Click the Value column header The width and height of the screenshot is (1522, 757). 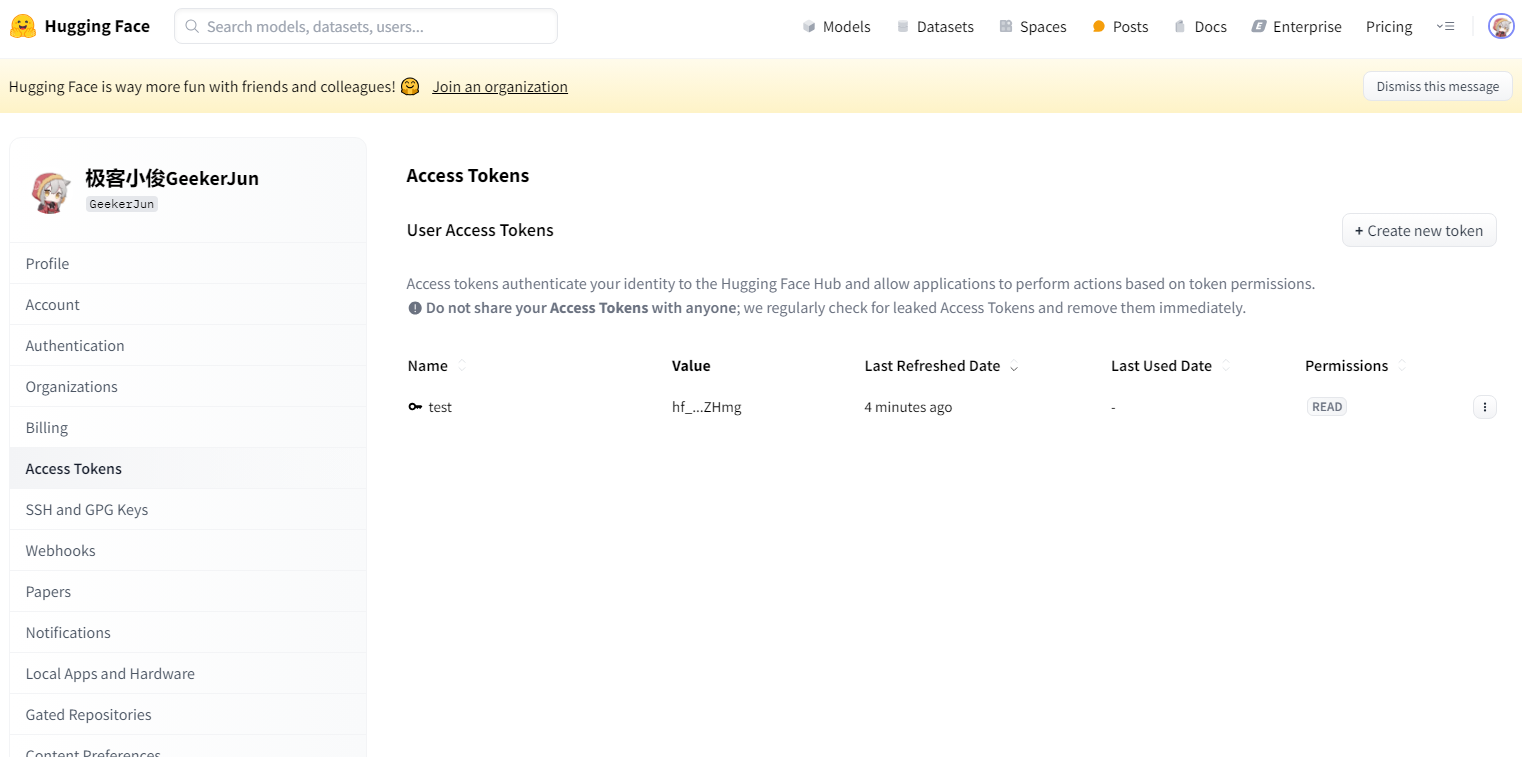[691, 366]
